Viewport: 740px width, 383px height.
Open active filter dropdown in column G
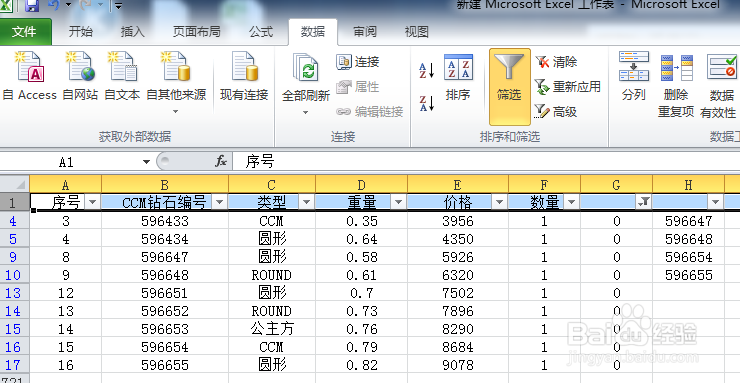[x=644, y=202]
